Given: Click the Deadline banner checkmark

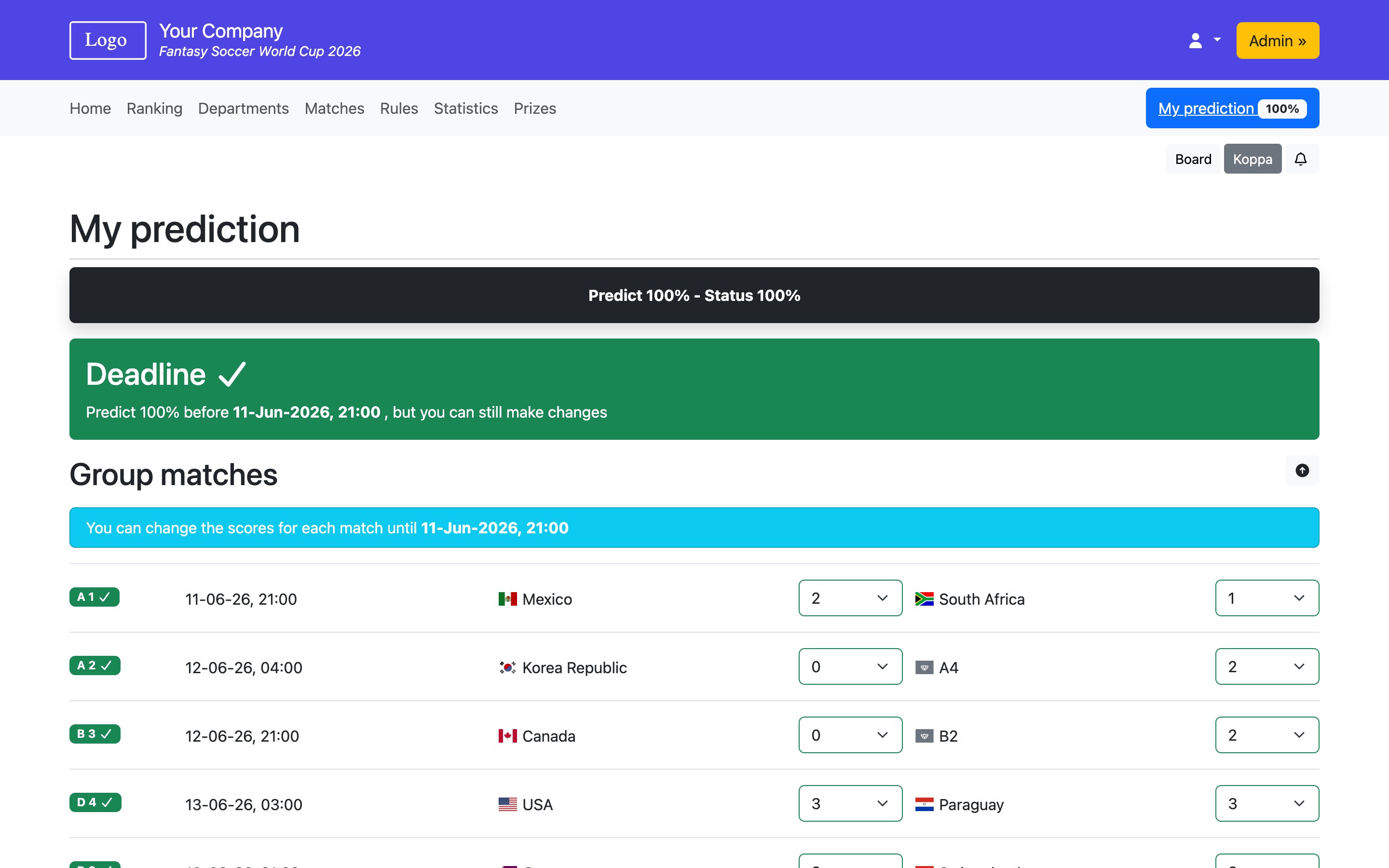Looking at the screenshot, I should tap(232, 373).
